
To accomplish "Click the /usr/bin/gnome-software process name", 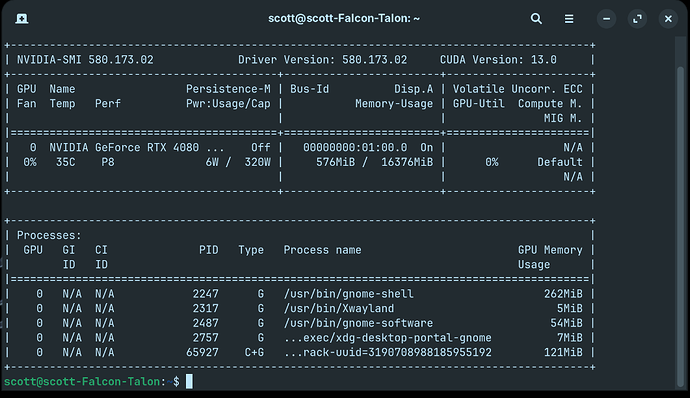I will pos(358,323).
